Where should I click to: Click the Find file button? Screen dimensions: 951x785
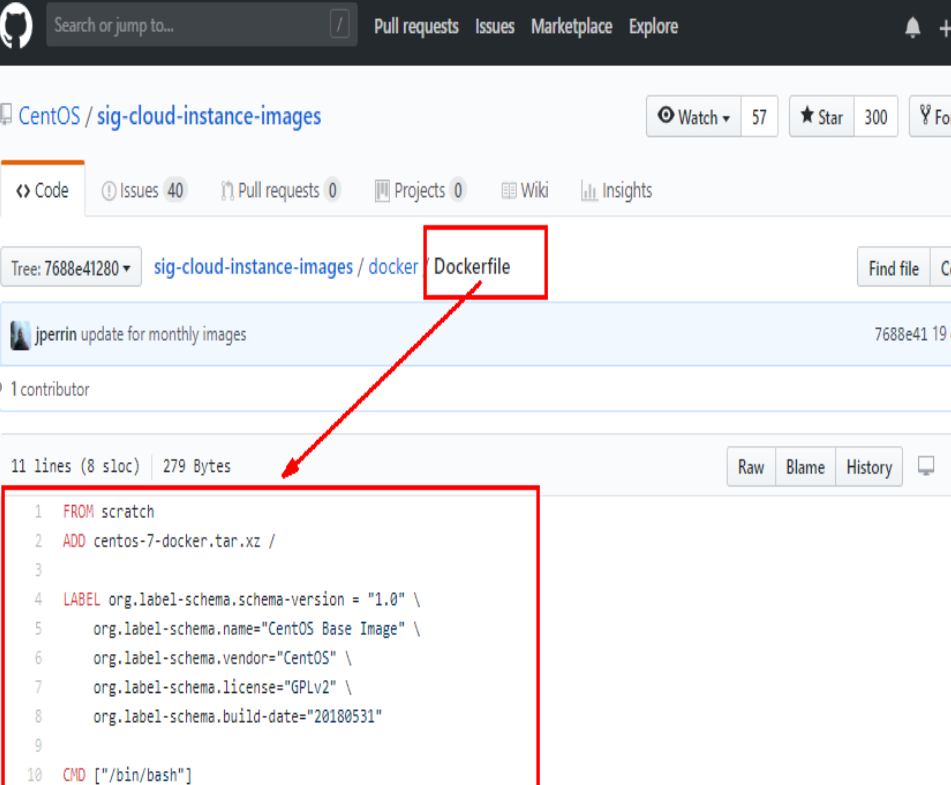893,268
